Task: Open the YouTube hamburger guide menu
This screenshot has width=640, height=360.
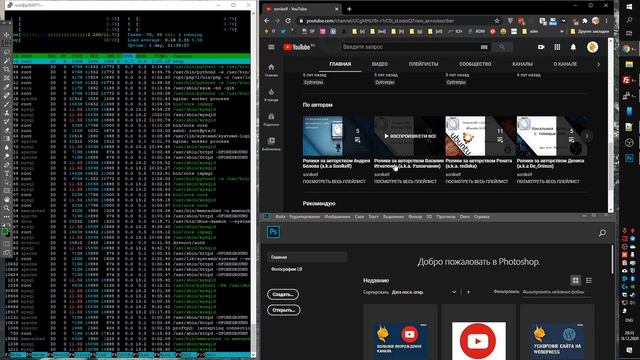Action: 271,47
